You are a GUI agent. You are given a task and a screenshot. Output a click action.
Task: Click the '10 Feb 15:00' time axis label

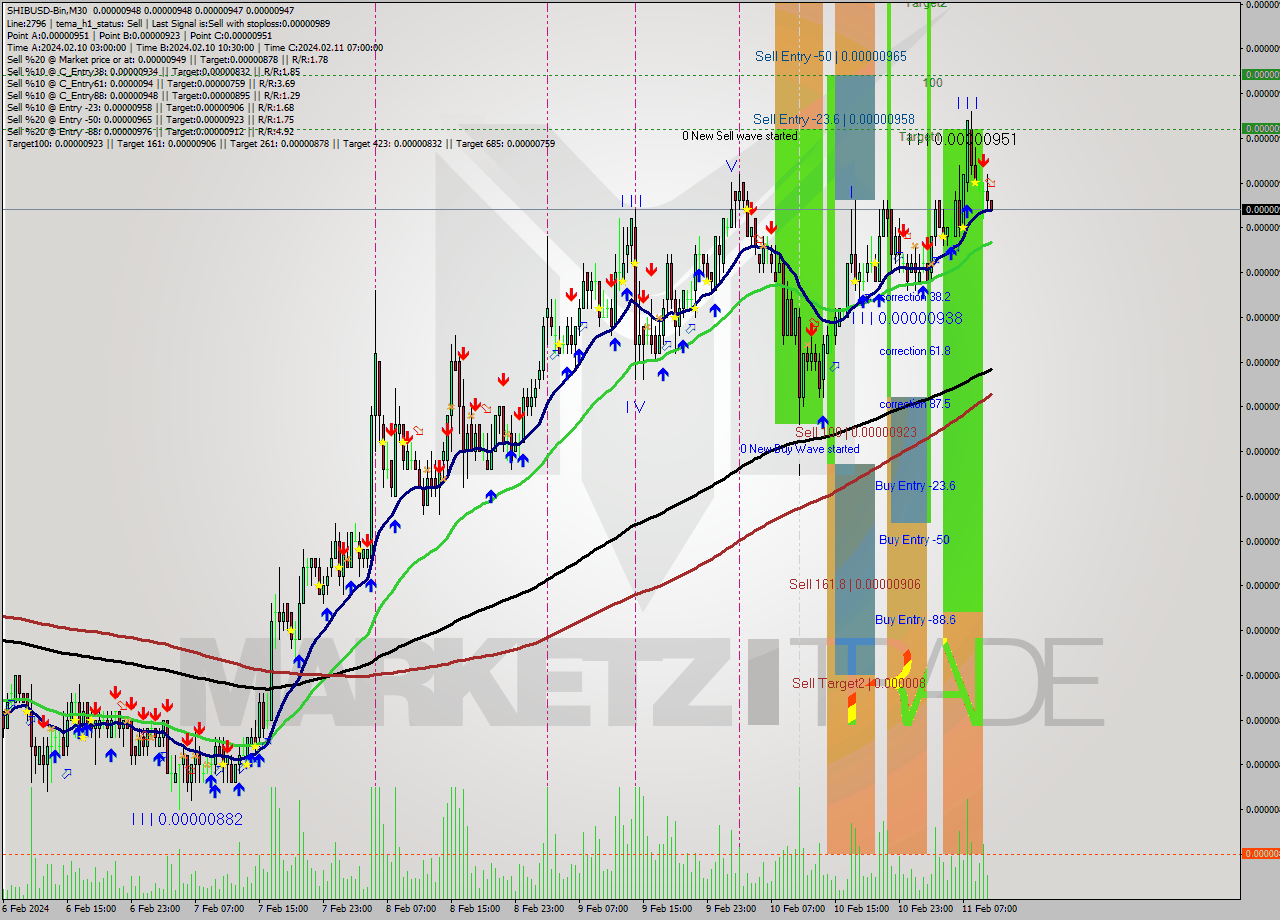click(x=862, y=909)
